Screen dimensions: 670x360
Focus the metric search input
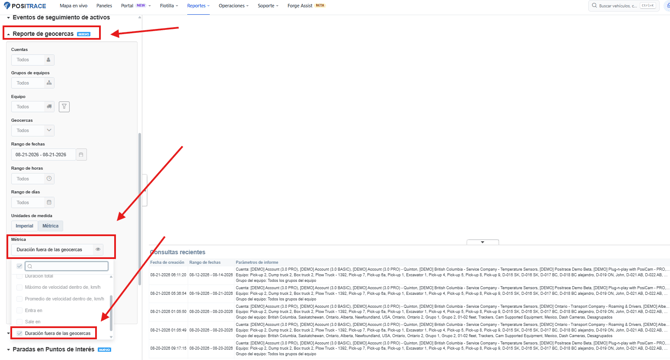pyautogui.click(x=66, y=266)
